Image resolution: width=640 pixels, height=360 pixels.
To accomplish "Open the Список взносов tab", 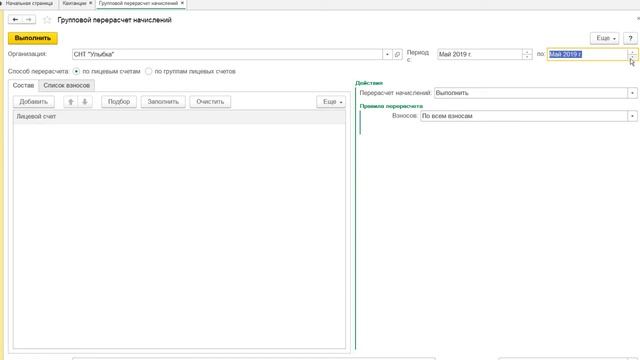I will pyautogui.click(x=67, y=85).
